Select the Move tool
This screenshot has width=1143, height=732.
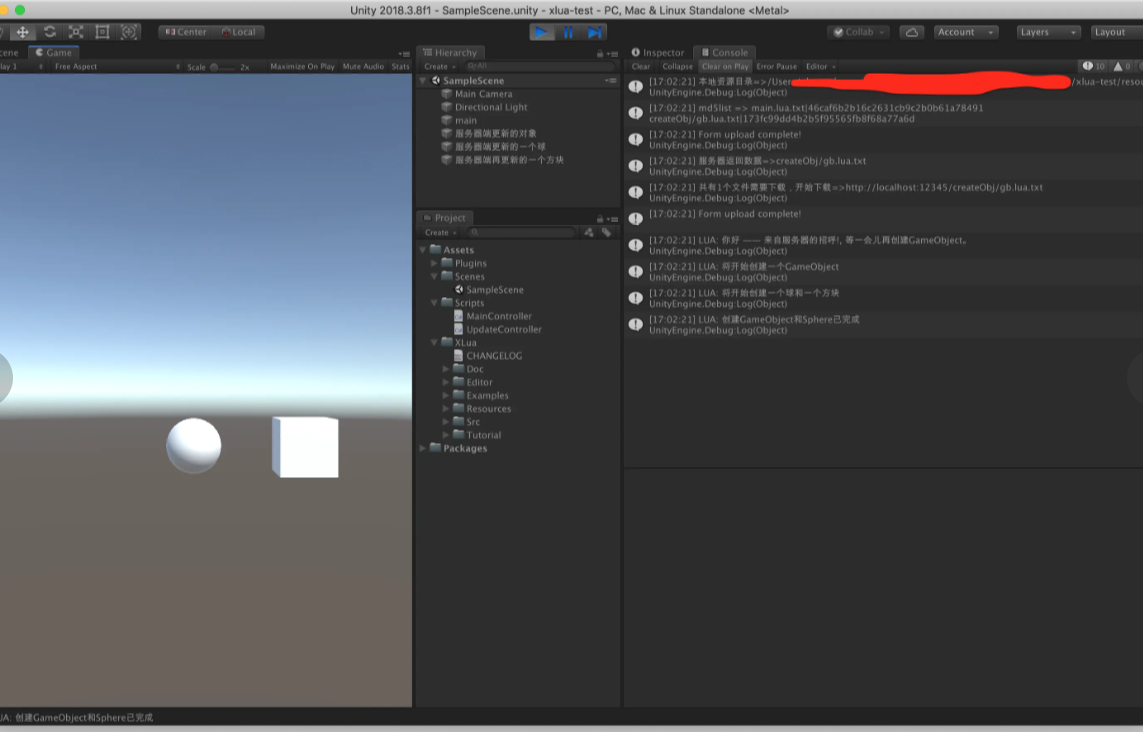point(23,31)
